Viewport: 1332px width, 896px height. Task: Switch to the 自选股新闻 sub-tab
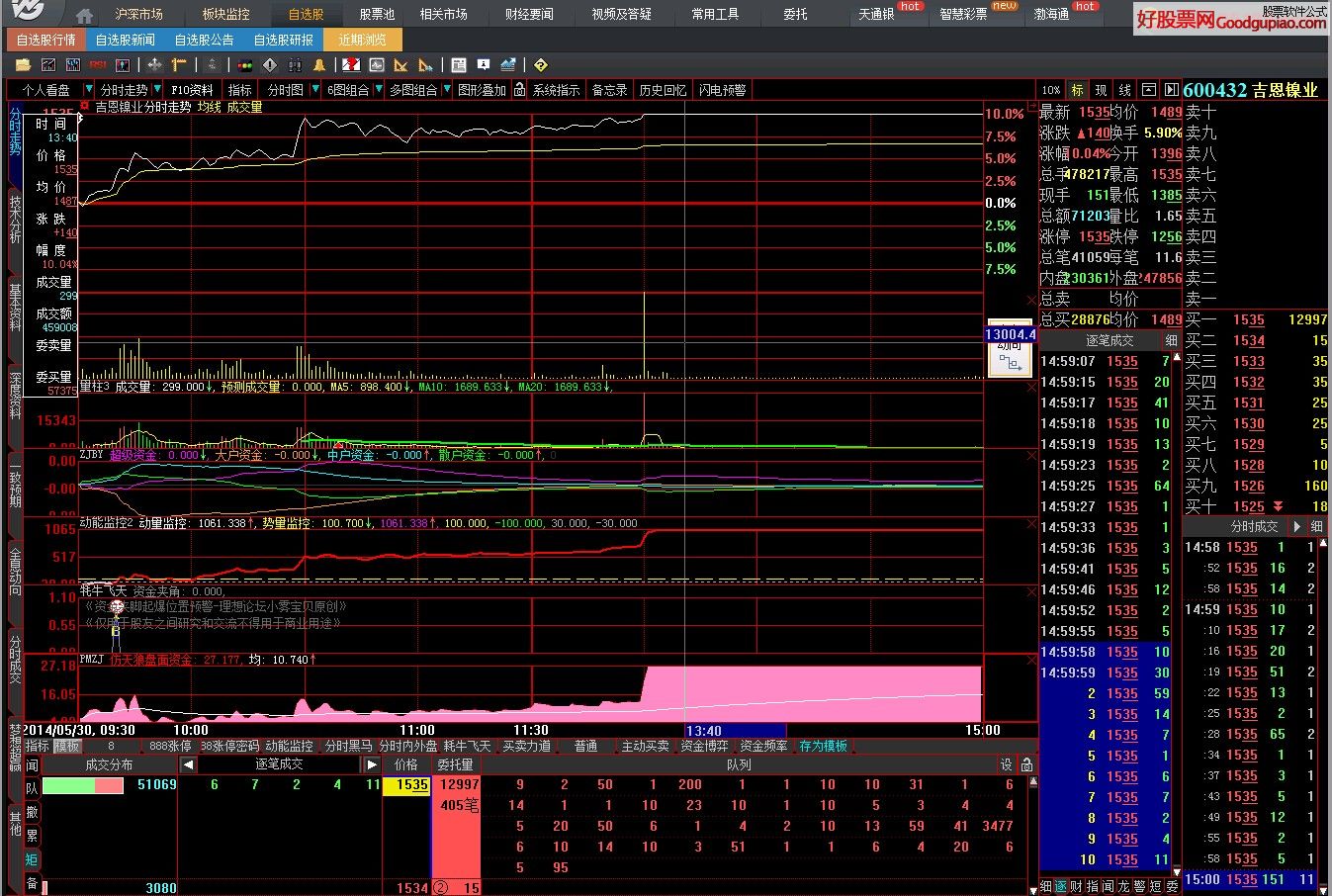coord(125,41)
